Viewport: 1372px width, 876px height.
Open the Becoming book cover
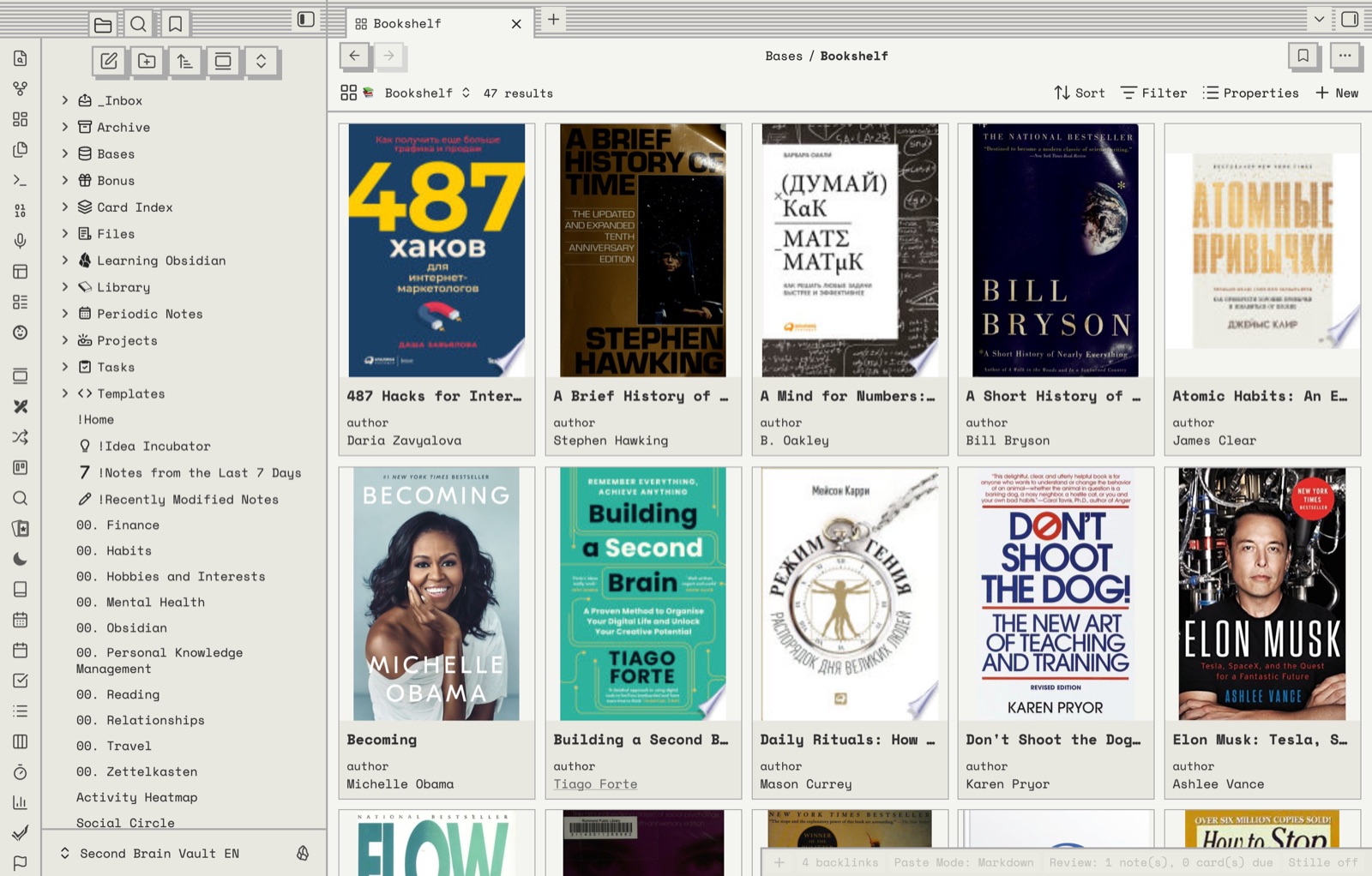pyautogui.click(x=436, y=594)
